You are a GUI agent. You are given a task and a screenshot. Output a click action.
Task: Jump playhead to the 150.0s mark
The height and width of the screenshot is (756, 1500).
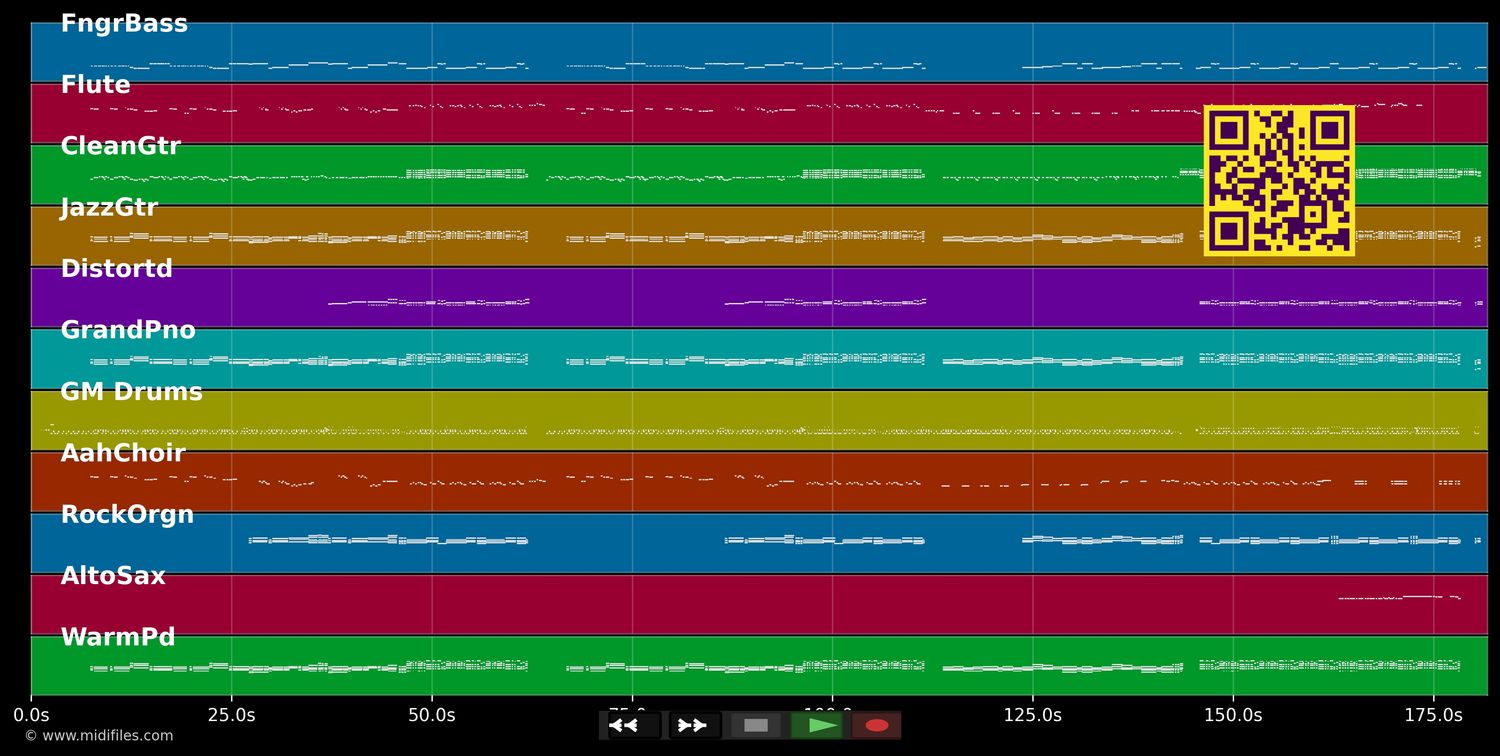tap(1232, 715)
